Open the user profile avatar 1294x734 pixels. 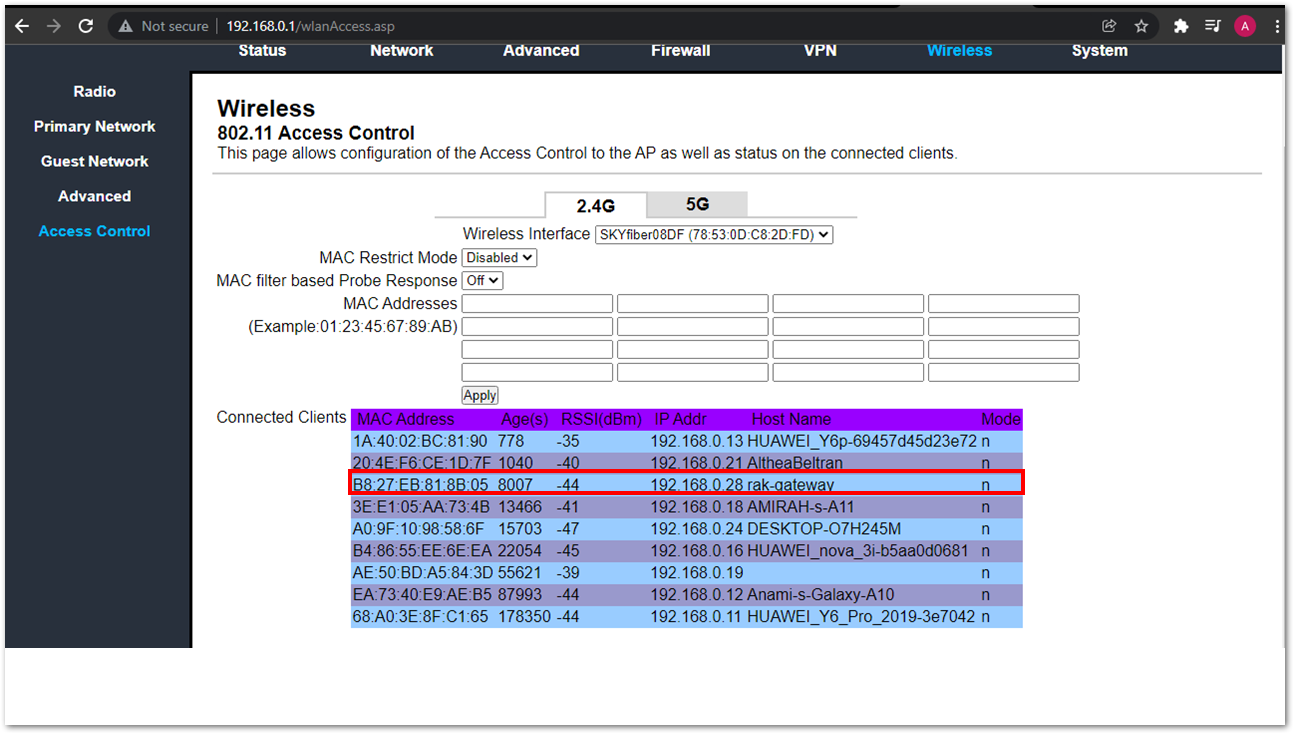tap(1244, 26)
